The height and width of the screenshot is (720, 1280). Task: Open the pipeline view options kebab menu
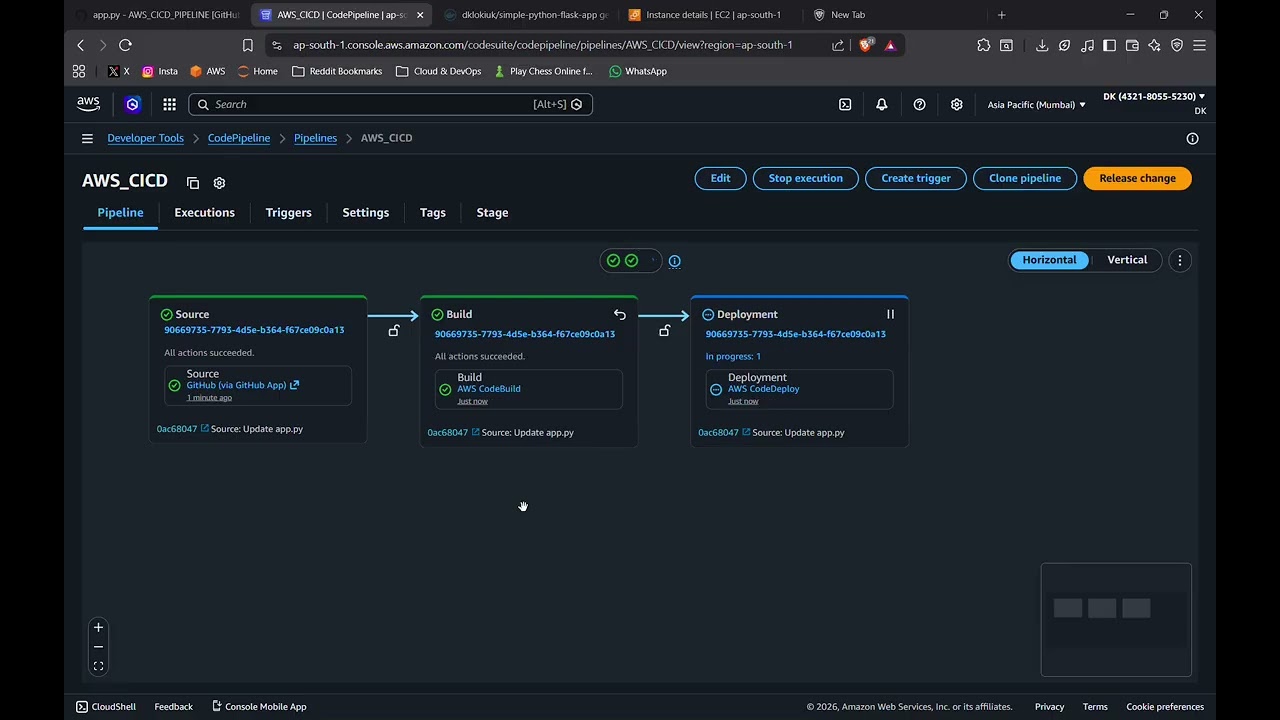[x=1179, y=260]
